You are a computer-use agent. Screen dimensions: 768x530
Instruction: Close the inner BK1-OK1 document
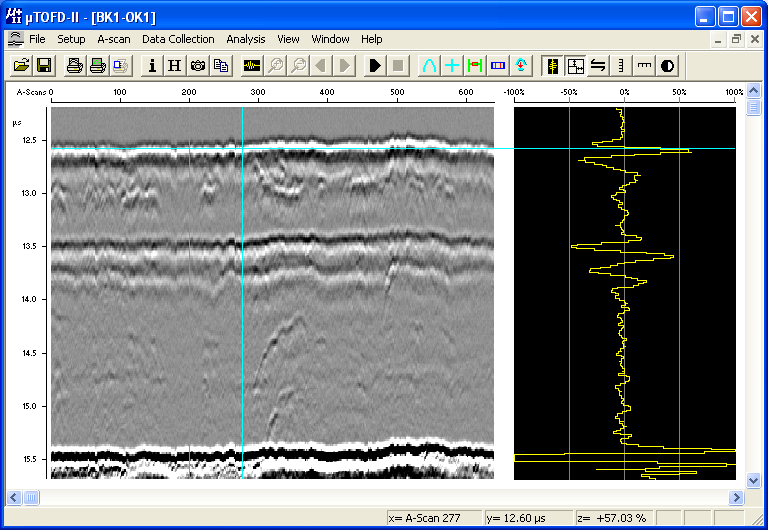755,40
